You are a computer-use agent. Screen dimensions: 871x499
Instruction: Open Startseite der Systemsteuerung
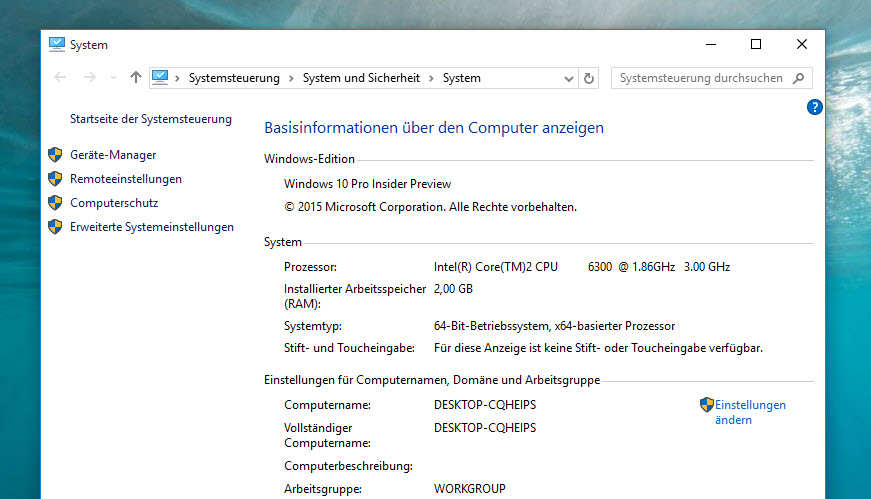(151, 119)
